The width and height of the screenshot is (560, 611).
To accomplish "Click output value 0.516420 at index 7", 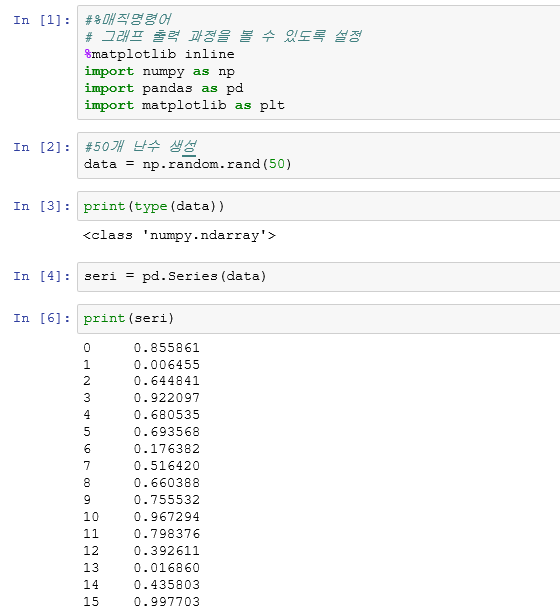I will click(x=167, y=466).
